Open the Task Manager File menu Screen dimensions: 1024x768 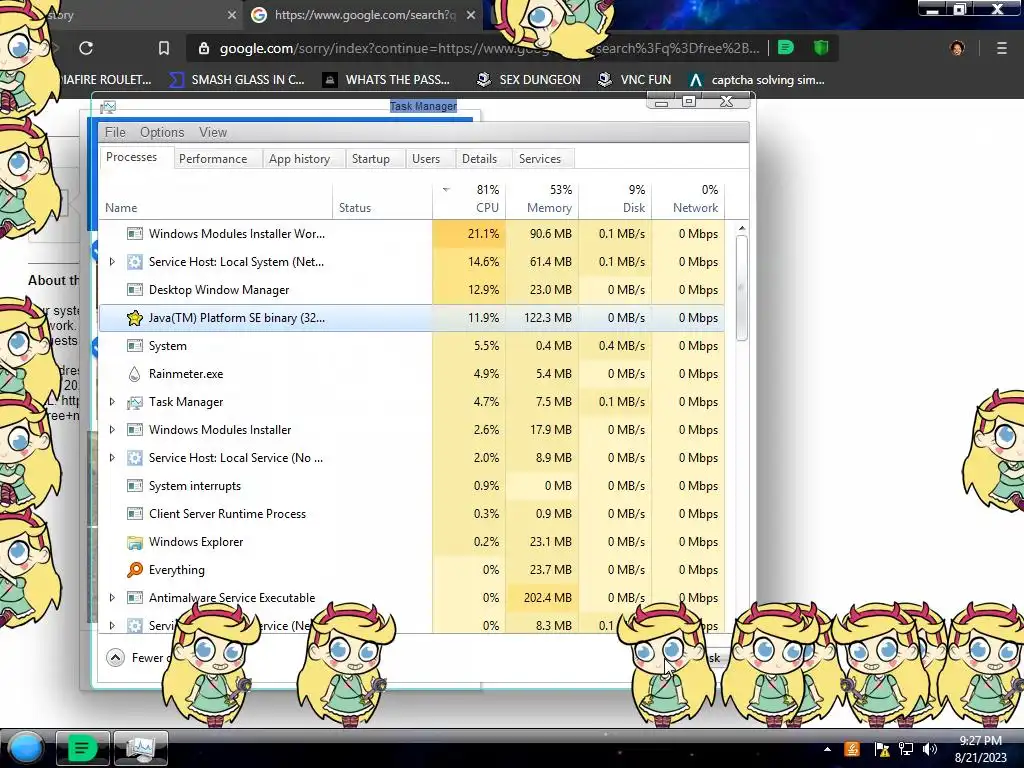coord(115,132)
